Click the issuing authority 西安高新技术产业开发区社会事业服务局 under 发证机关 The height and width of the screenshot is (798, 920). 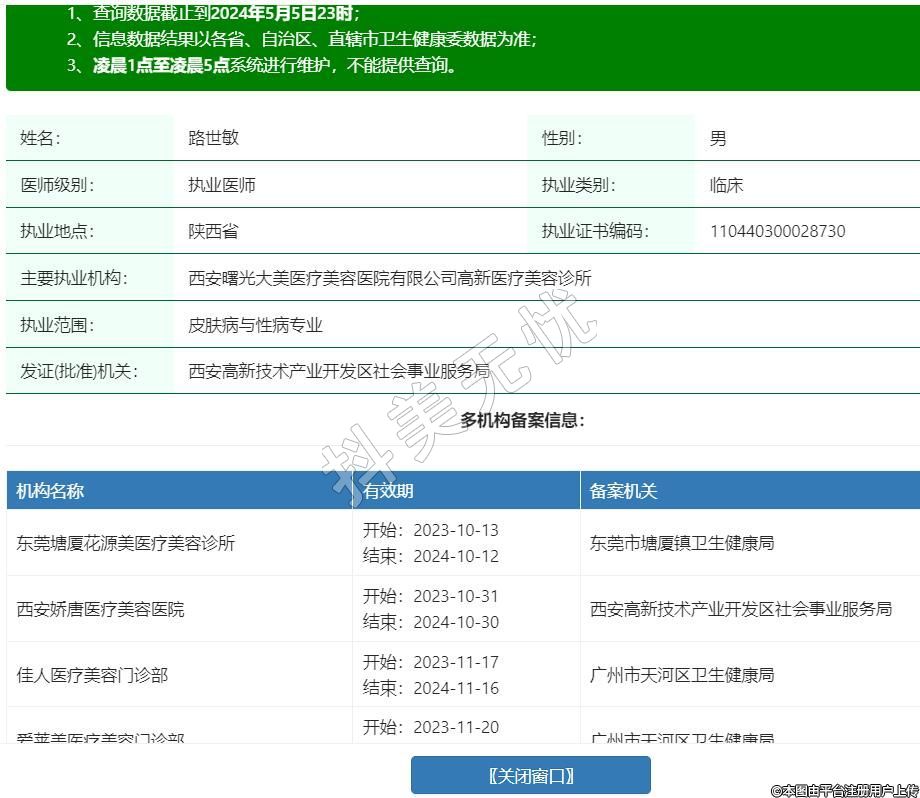tap(339, 371)
